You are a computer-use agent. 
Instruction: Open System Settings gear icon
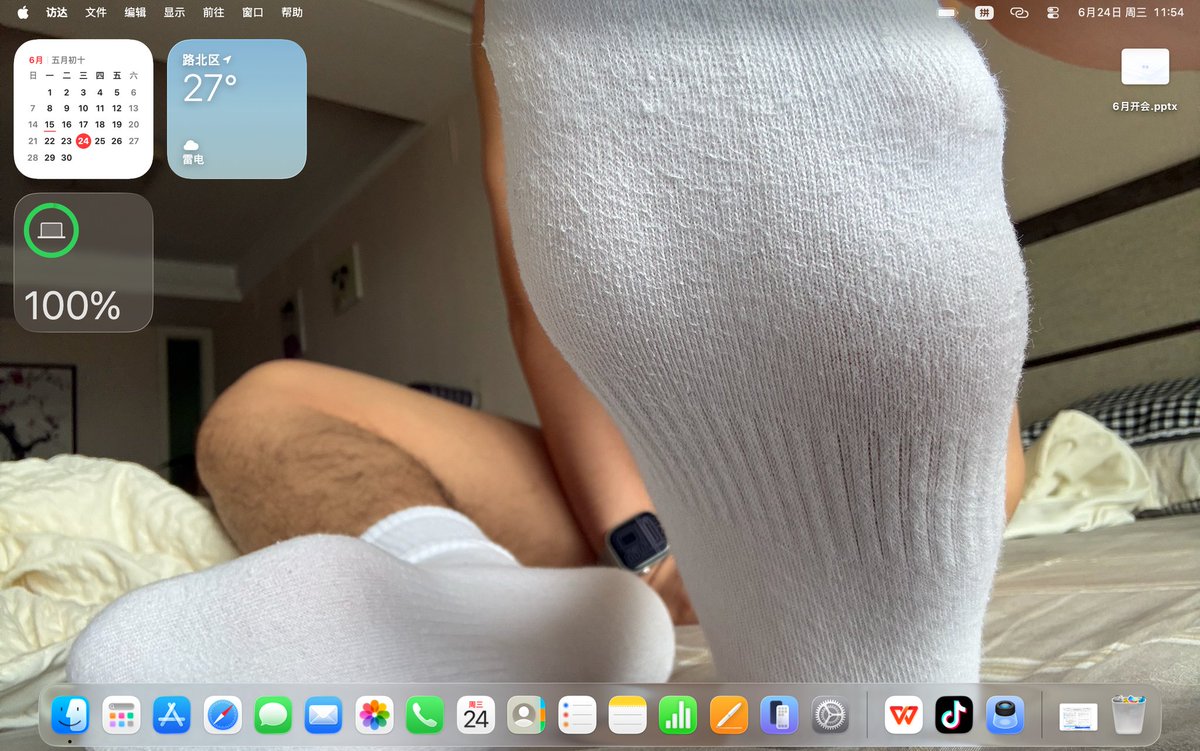coord(830,714)
